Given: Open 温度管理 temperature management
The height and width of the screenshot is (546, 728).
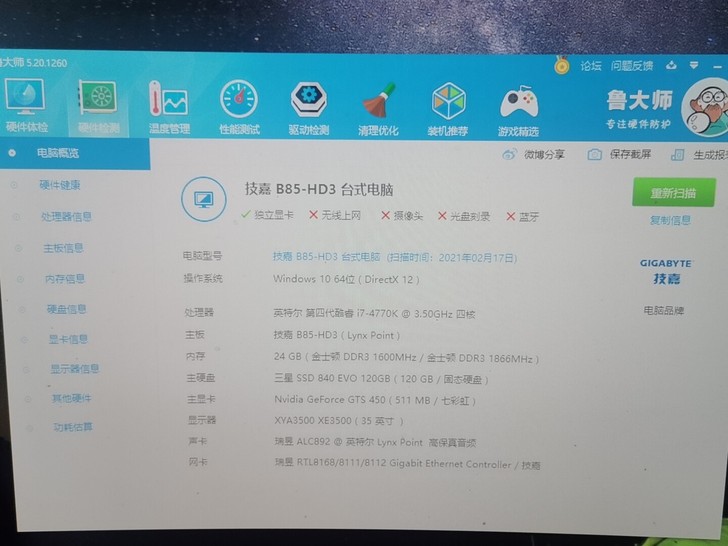Looking at the screenshot, I should (x=169, y=107).
